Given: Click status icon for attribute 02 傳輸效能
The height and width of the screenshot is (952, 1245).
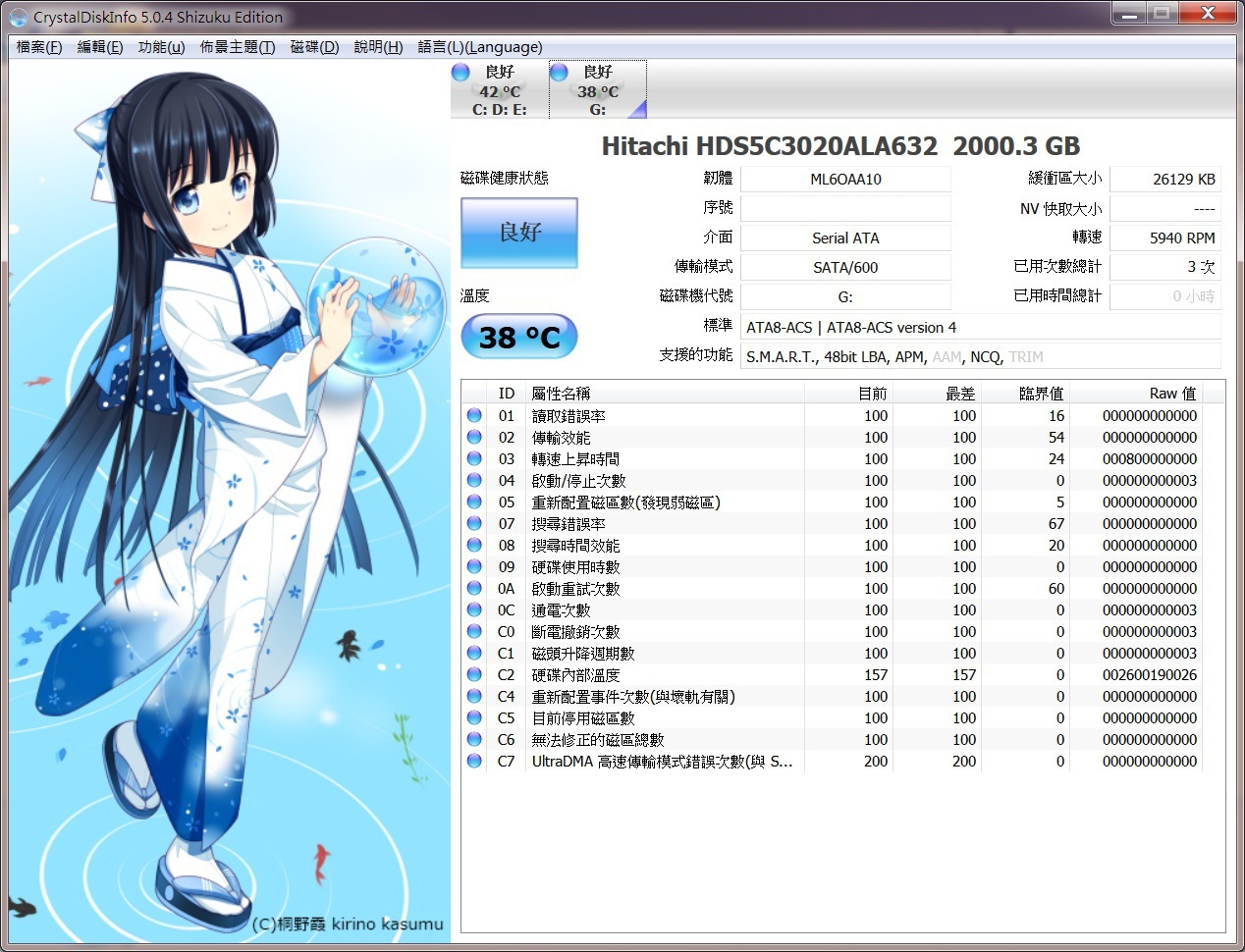Looking at the screenshot, I should click(474, 437).
